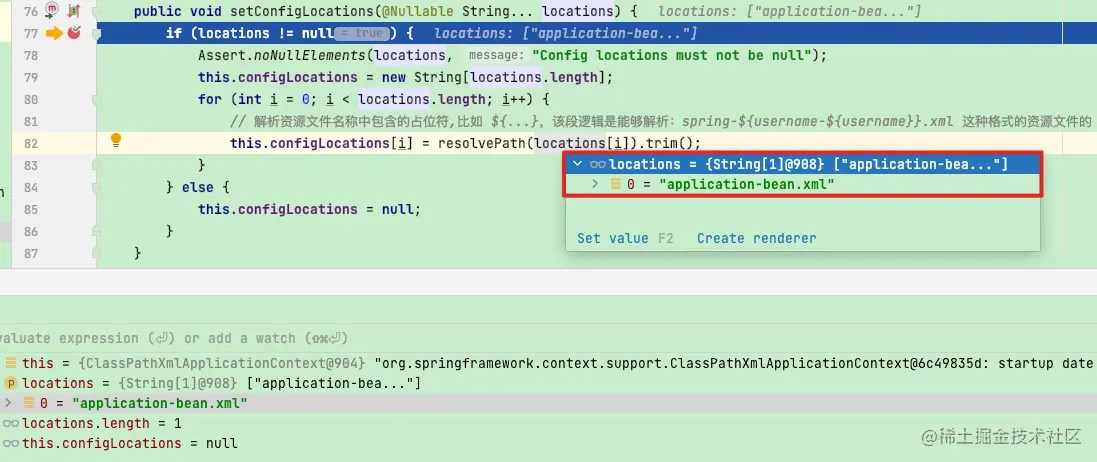Click 'setConfigLocations' method name on line 76

pyautogui.click(x=302, y=11)
